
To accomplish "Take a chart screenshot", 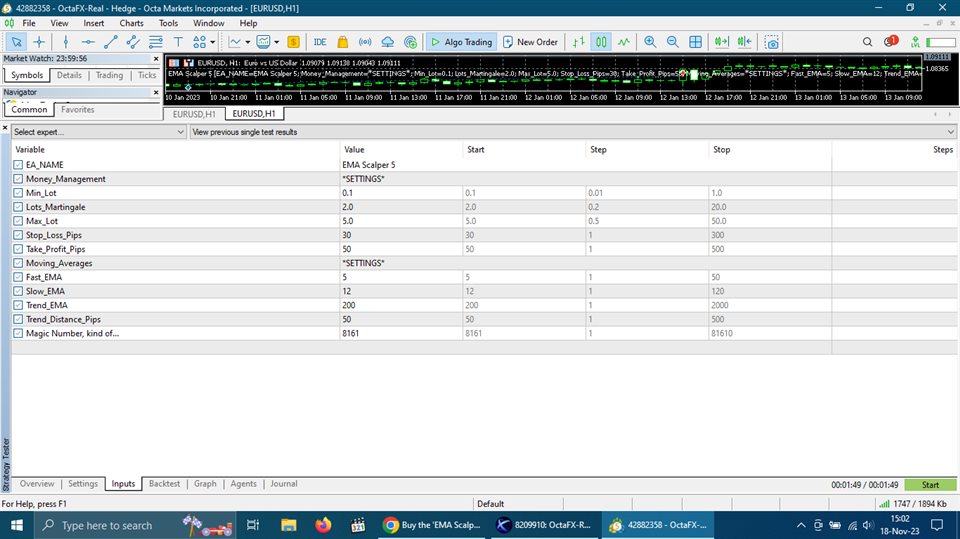I will pyautogui.click(x=772, y=42).
